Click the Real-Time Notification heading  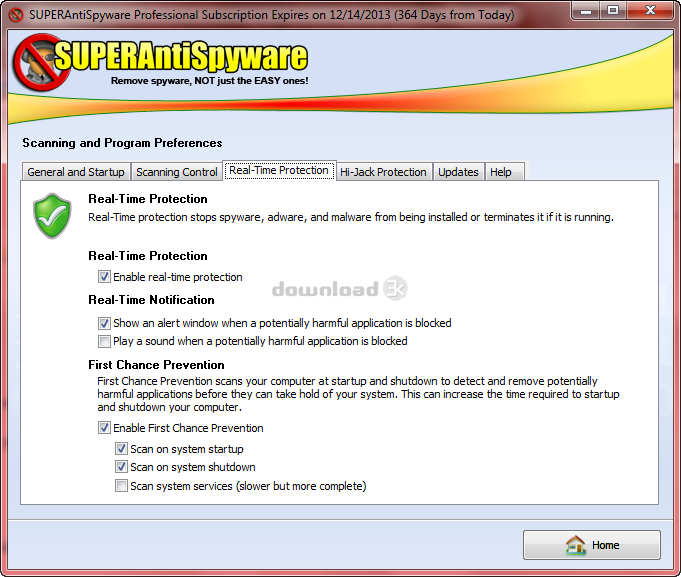click(x=151, y=300)
